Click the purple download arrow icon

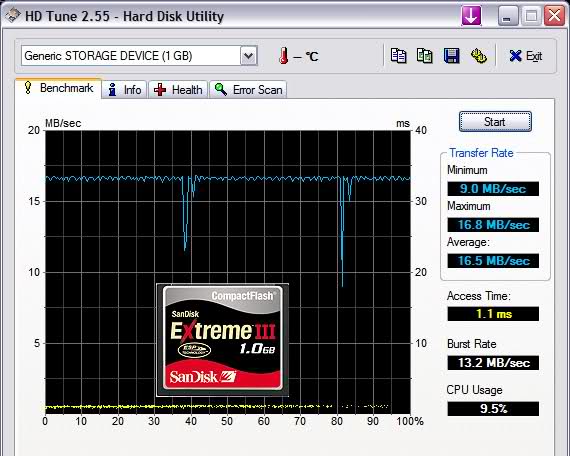tap(471, 16)
